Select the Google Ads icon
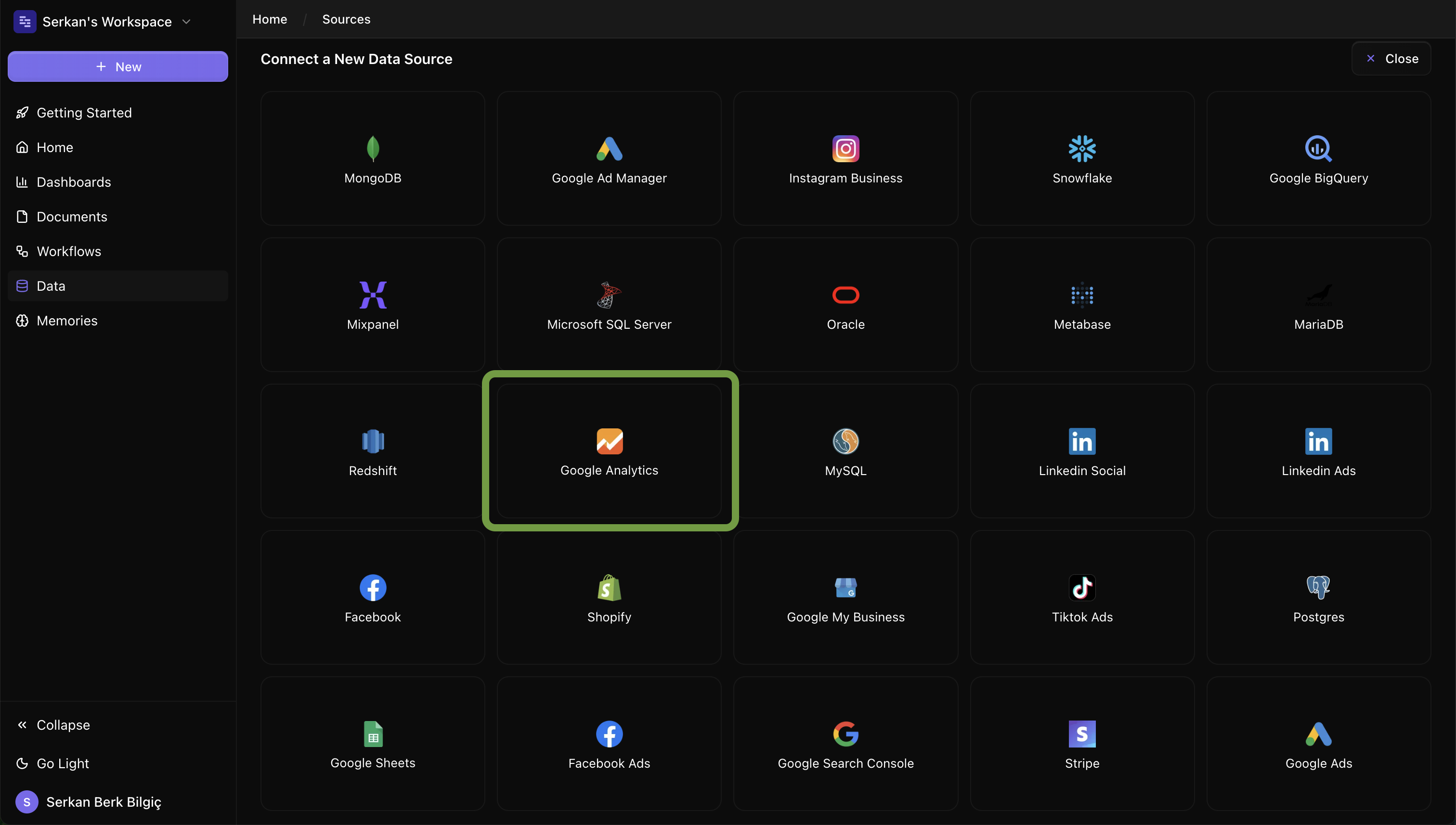1456x825 pixels. pyautogui.click(x=1318, y=734)
